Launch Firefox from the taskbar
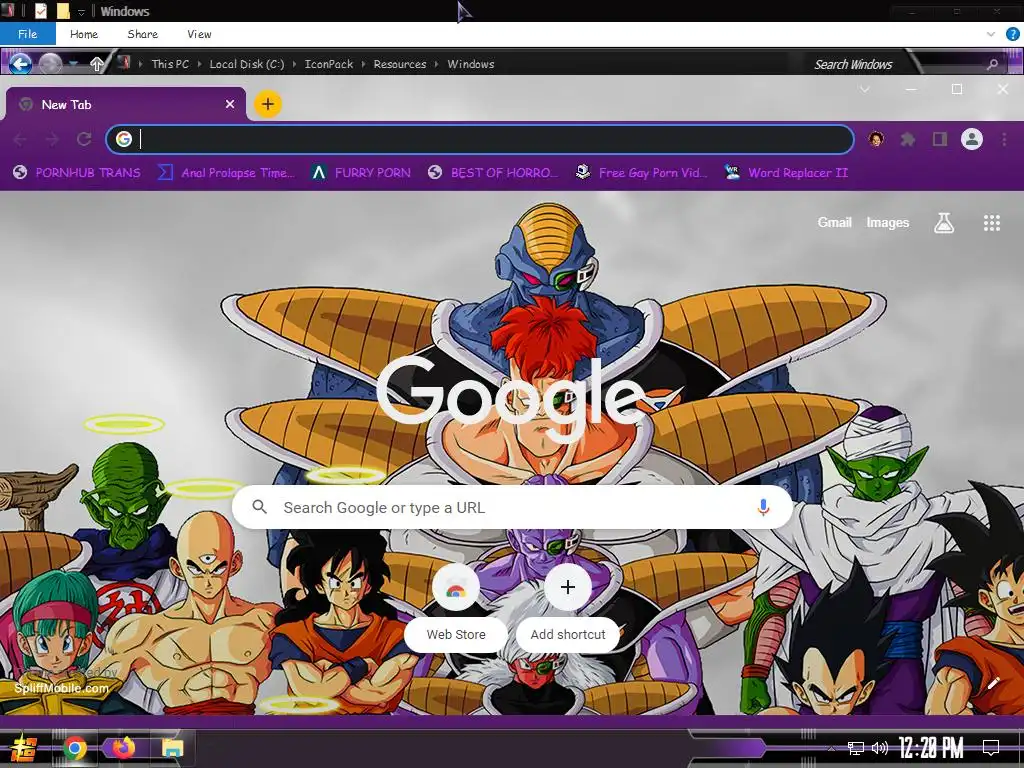 (123, 748)
